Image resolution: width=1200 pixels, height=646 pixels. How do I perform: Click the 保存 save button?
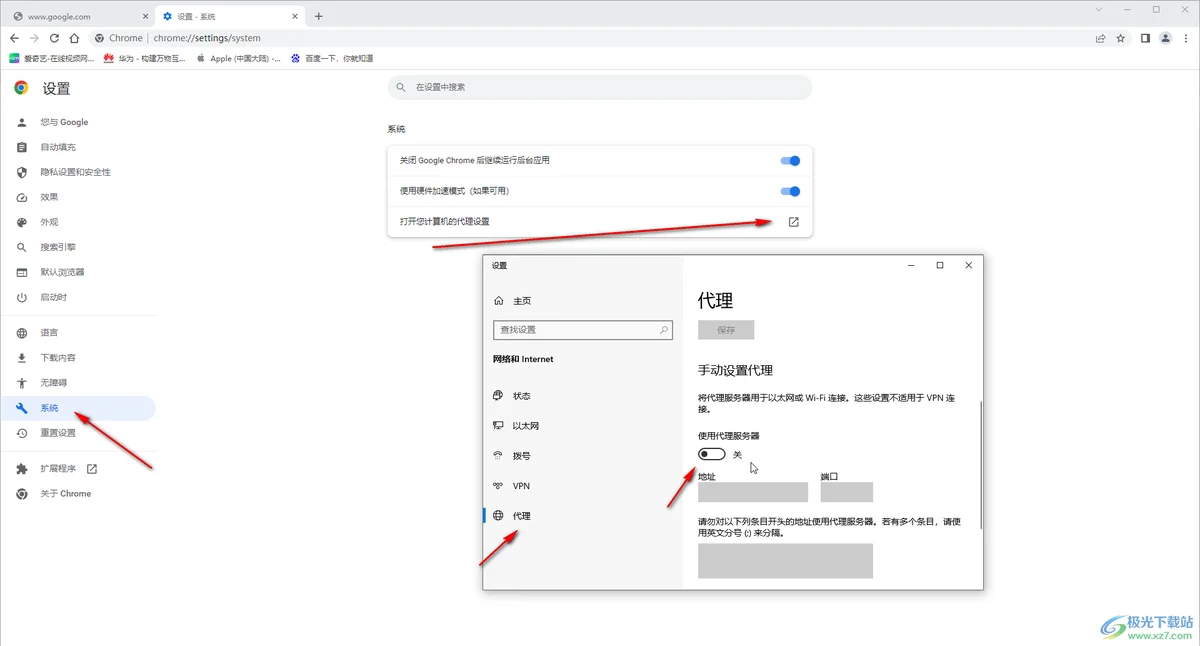point(726,329)
